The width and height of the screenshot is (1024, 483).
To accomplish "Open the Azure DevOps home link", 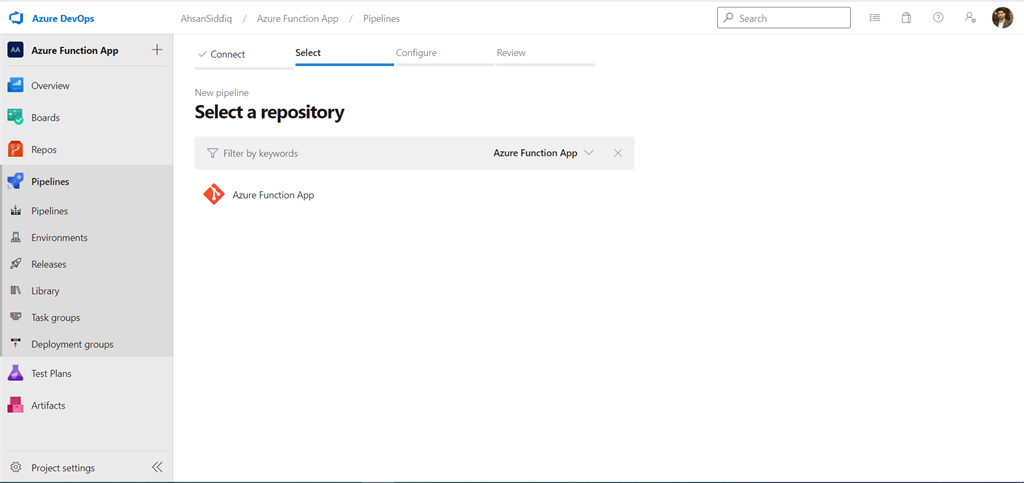I will tap(63, 18).
